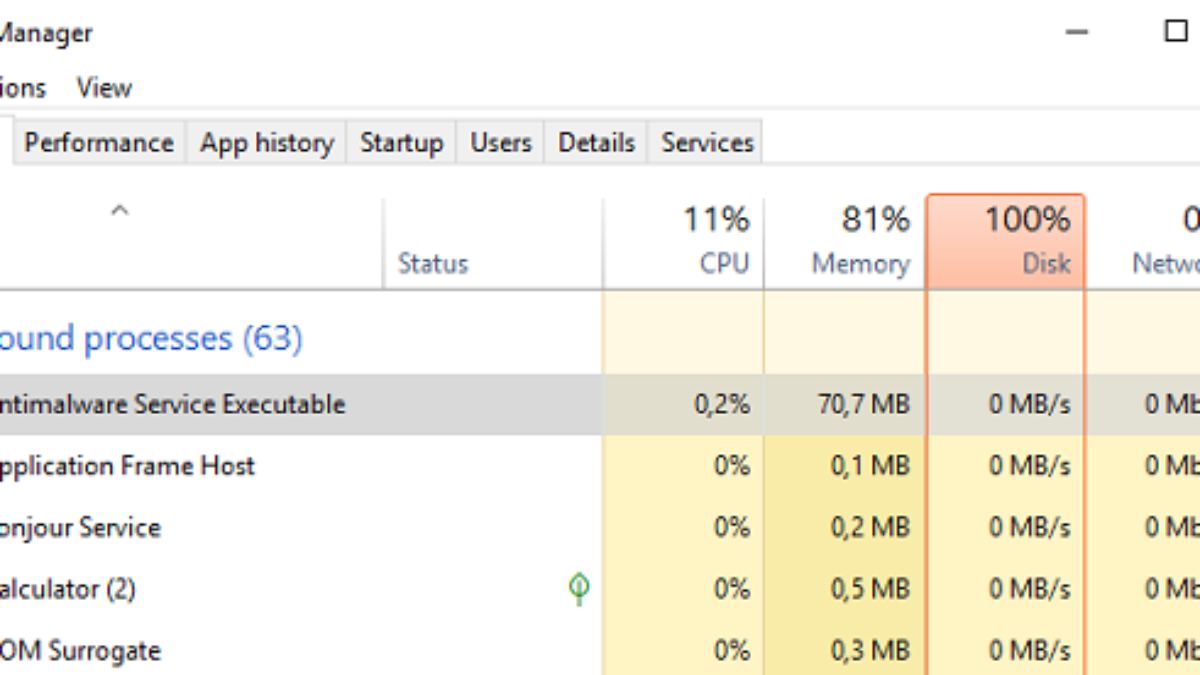Select the Application Frame Host process
The width and height of the screenshot is (1200, 675).
127,466
